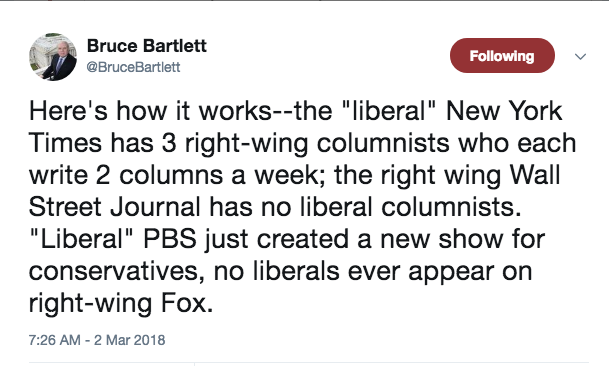Click "right-wing Fox." ending the tweet
Screen dimensions: 609x366
point(121,304)
